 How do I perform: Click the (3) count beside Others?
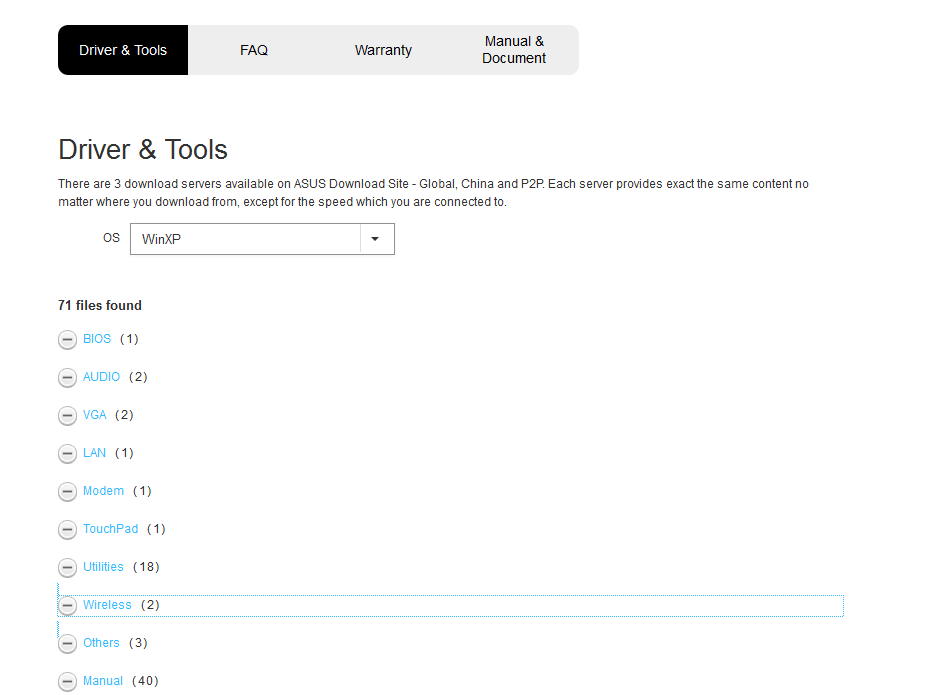pyautogui.click(x=138, y=643)
